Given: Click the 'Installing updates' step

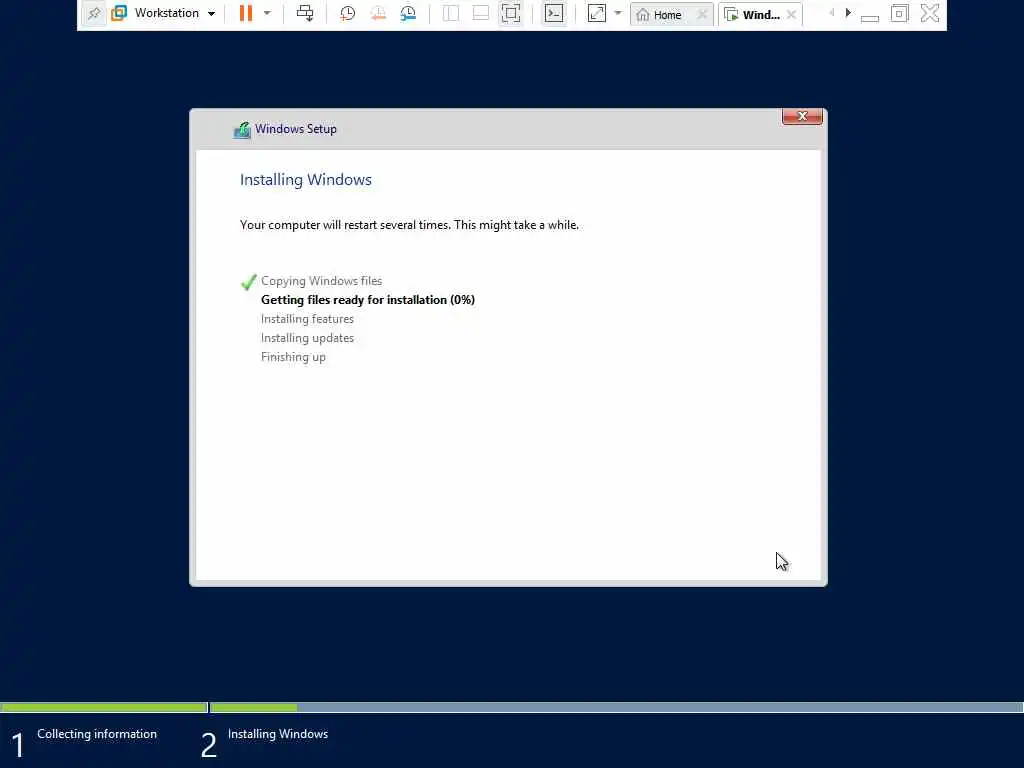Looking at the screenshot, I should point(307,338).
